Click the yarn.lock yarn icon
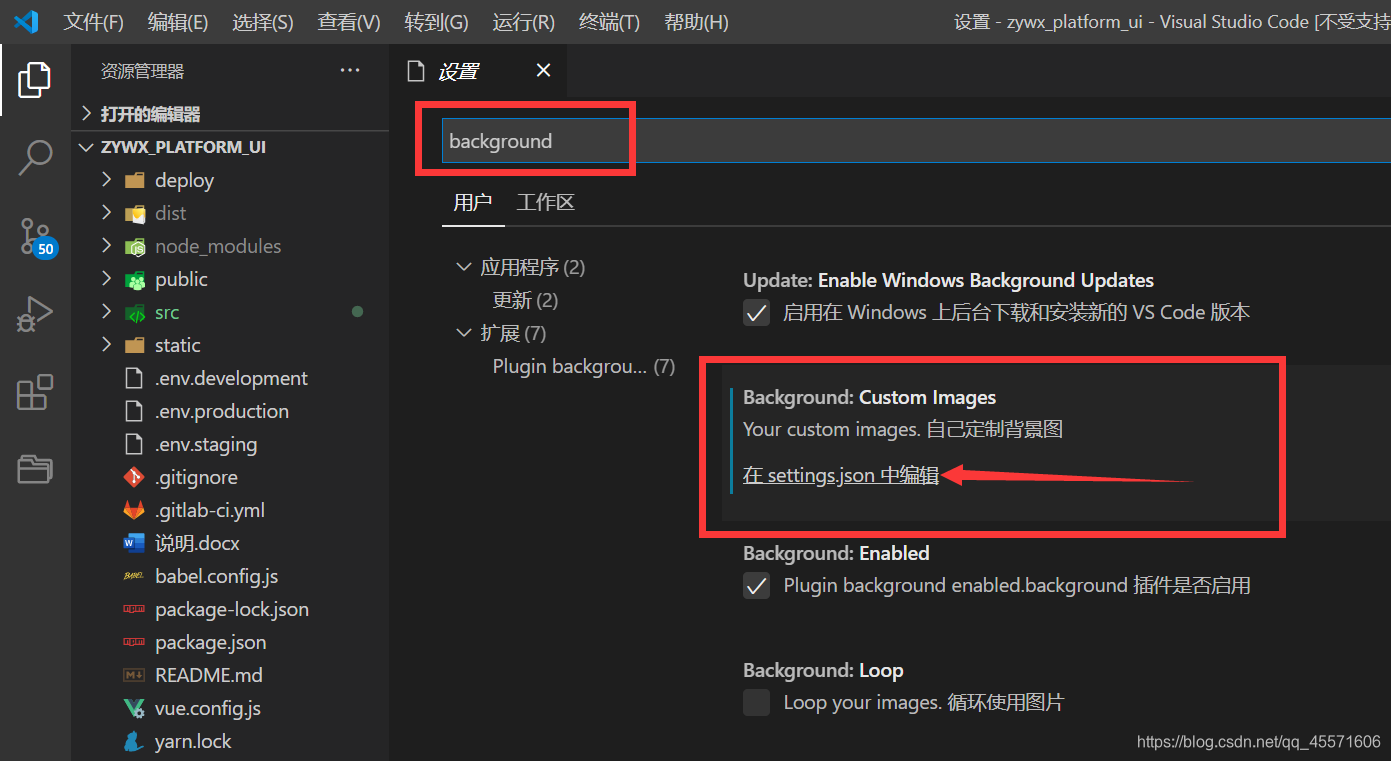The width and height of the screenshot is (1391, 761). (134, 742)
